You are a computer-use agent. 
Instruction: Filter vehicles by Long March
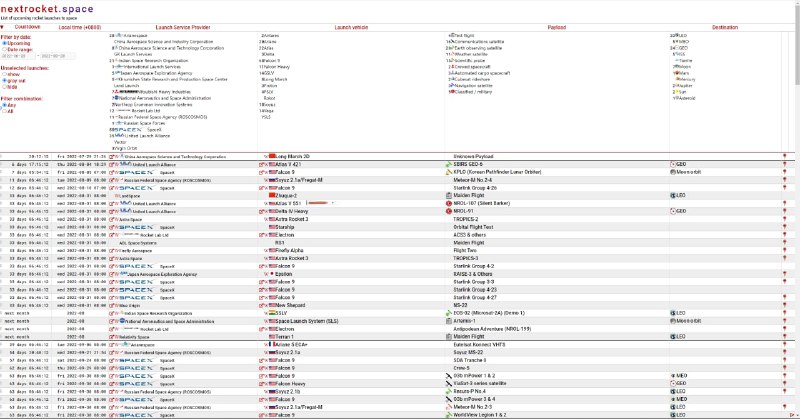click(275, 80)
